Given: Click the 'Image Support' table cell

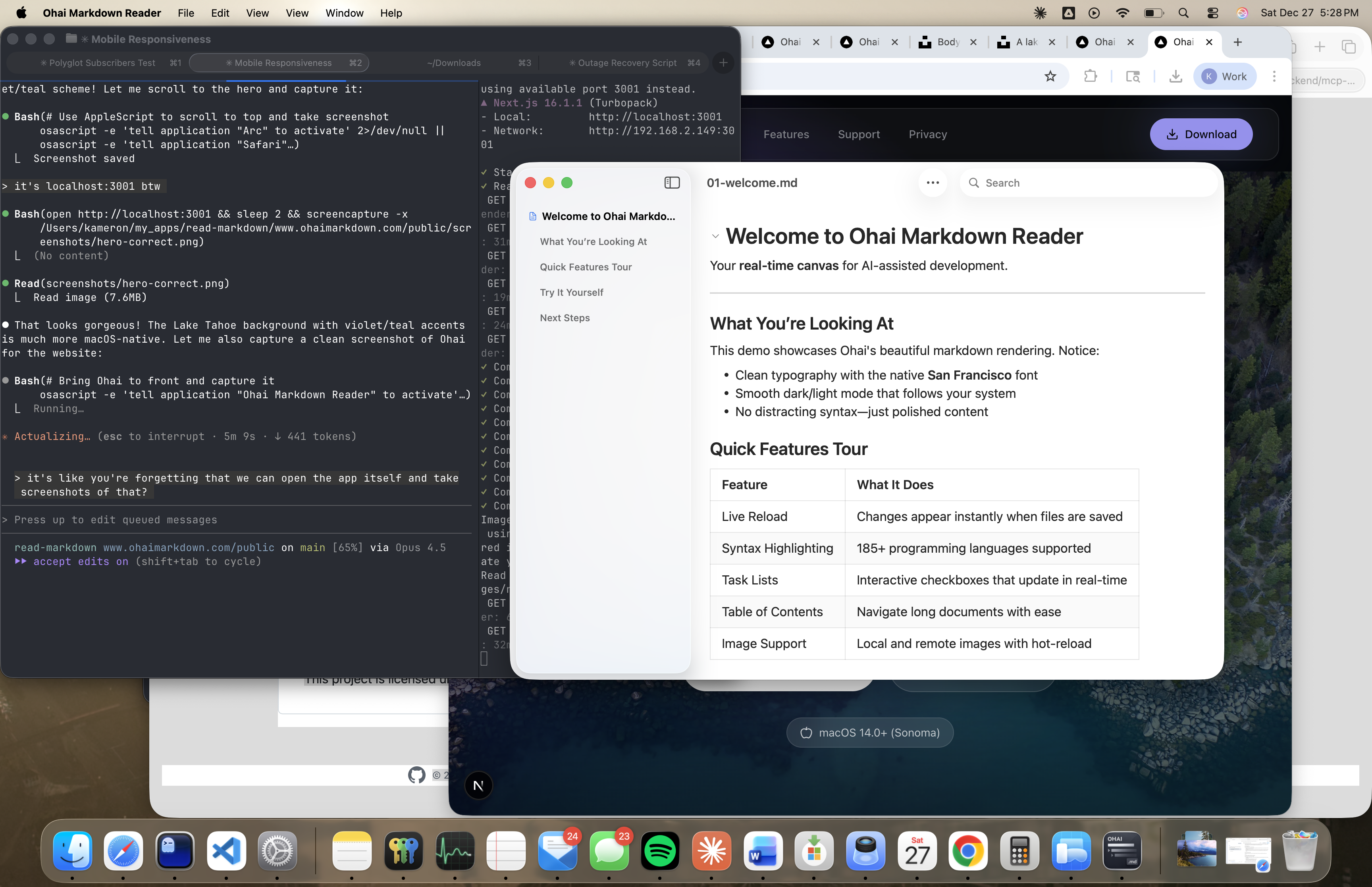Looking at the screenshot, I should pos(777,643).
